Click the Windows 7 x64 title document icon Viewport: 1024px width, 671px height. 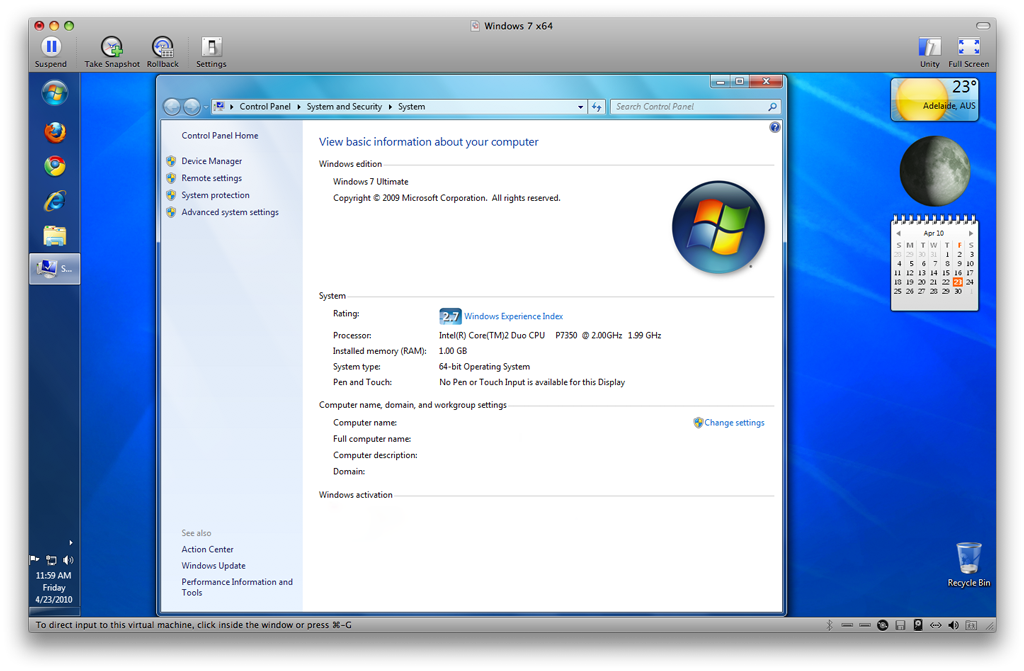click(475, 25)
